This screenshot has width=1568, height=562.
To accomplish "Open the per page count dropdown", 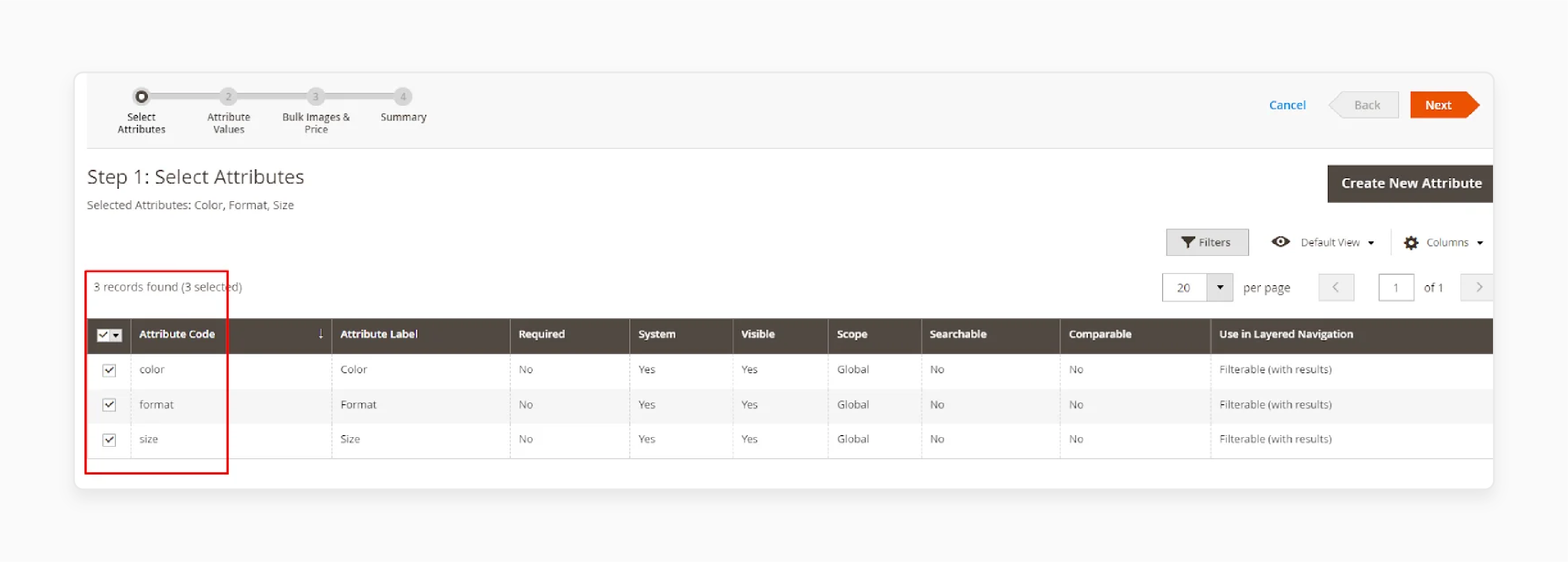I will (x=1220, y=288).
